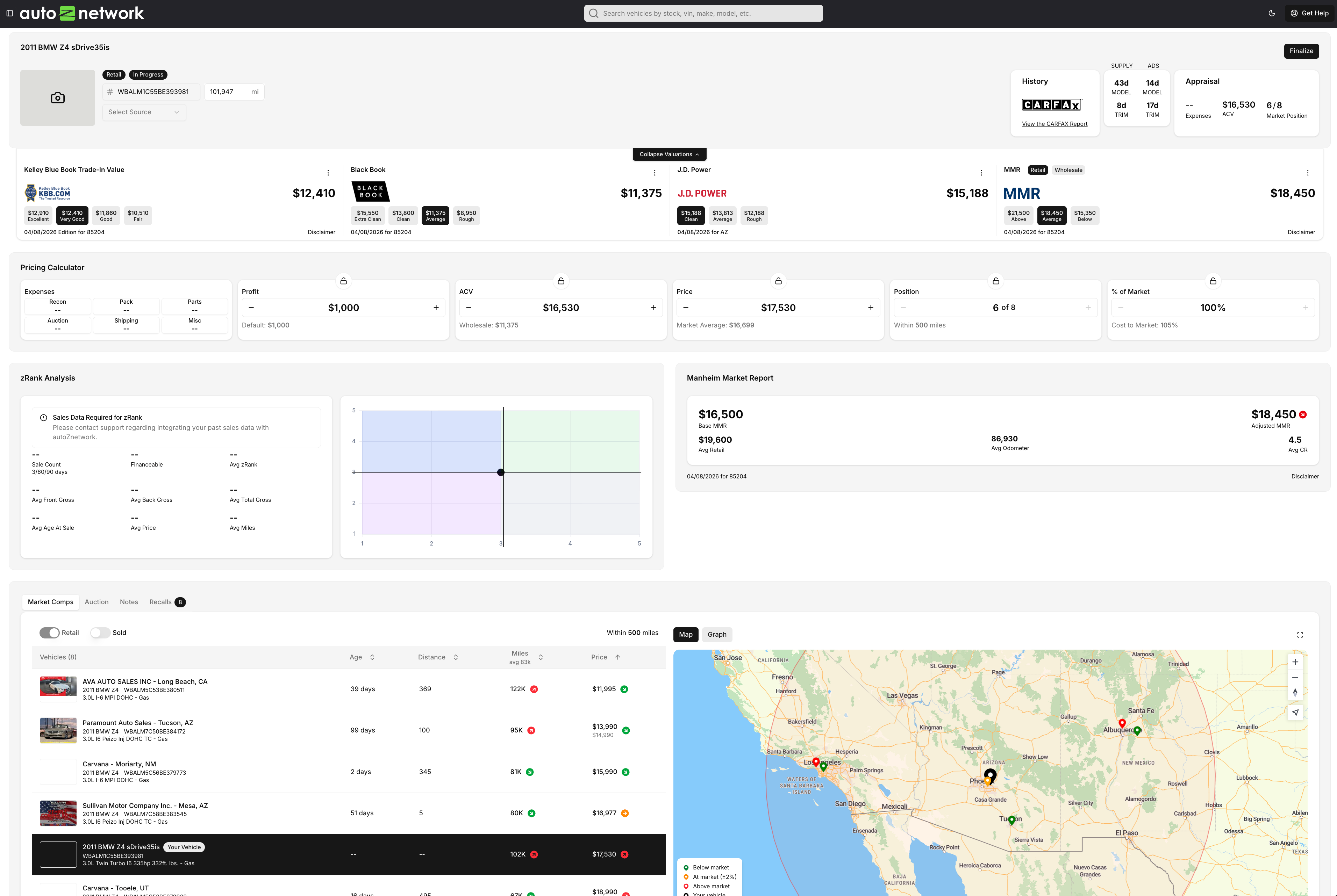
Task: Open MMR card three-dot menu
Action: [x=1308, y=173]
